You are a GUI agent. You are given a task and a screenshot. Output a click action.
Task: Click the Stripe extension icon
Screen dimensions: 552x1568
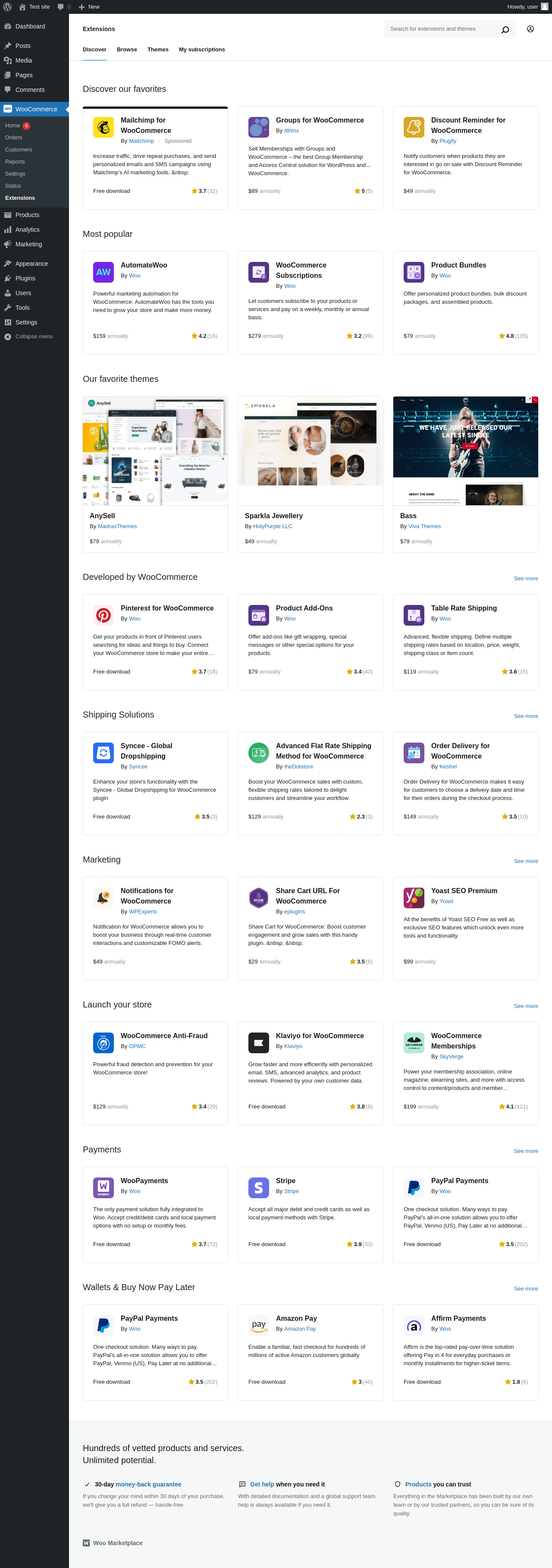pyautogui.click(x=259, y=1187)
